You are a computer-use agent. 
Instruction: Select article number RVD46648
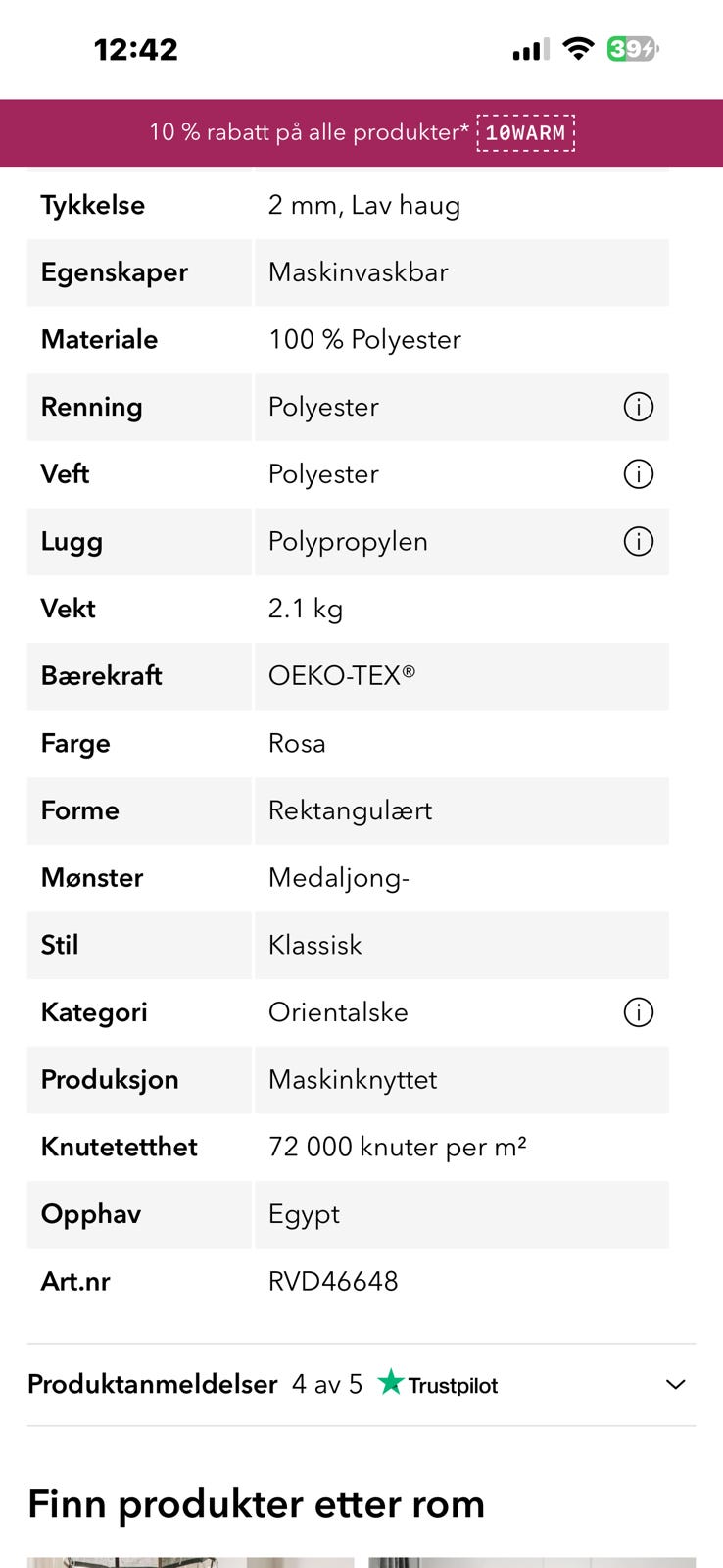(x=333, y=1281)
